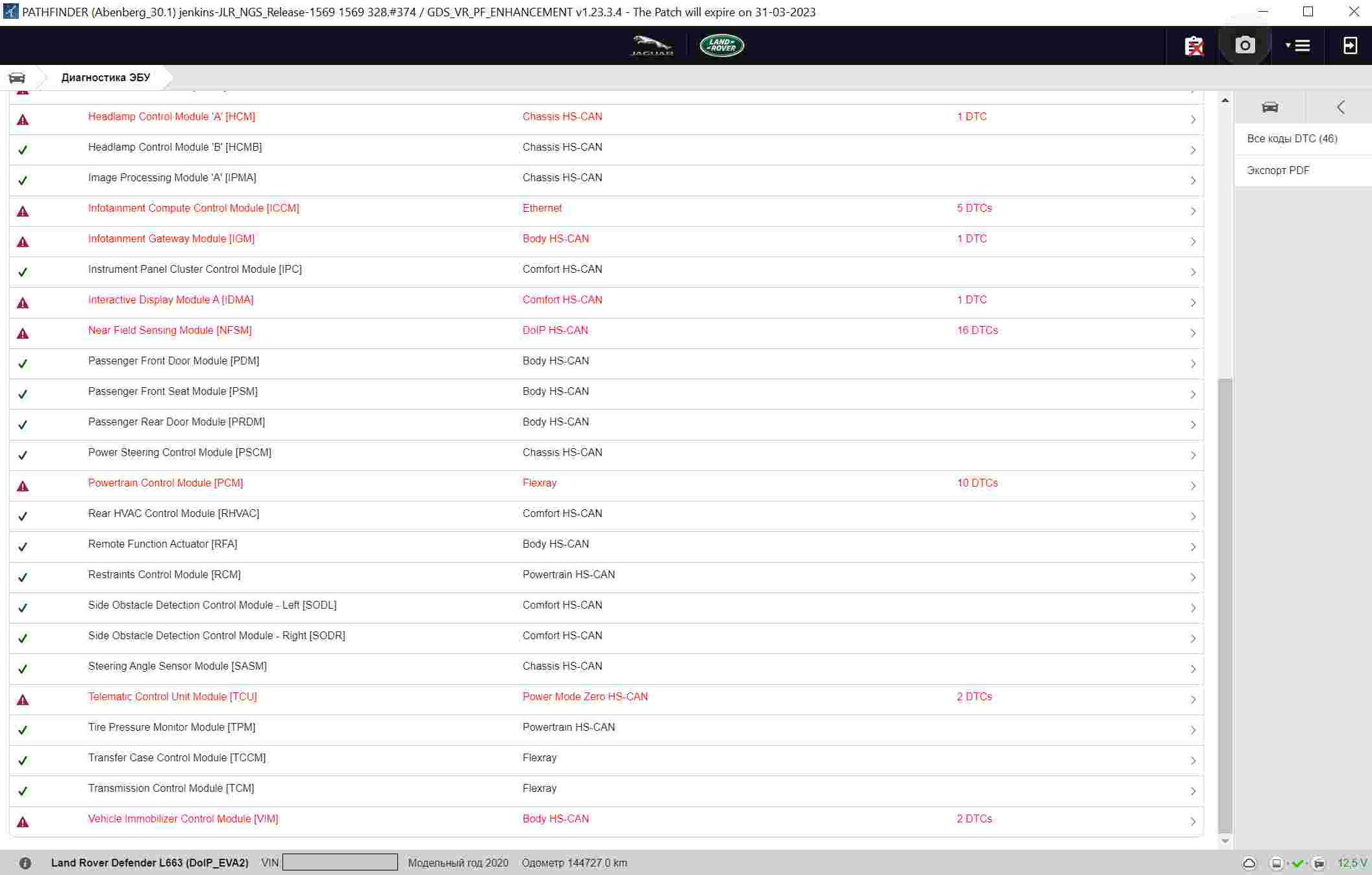
Task: Open Telematic Control Unit Module [TCU] entry
Action: pos(172,696)
